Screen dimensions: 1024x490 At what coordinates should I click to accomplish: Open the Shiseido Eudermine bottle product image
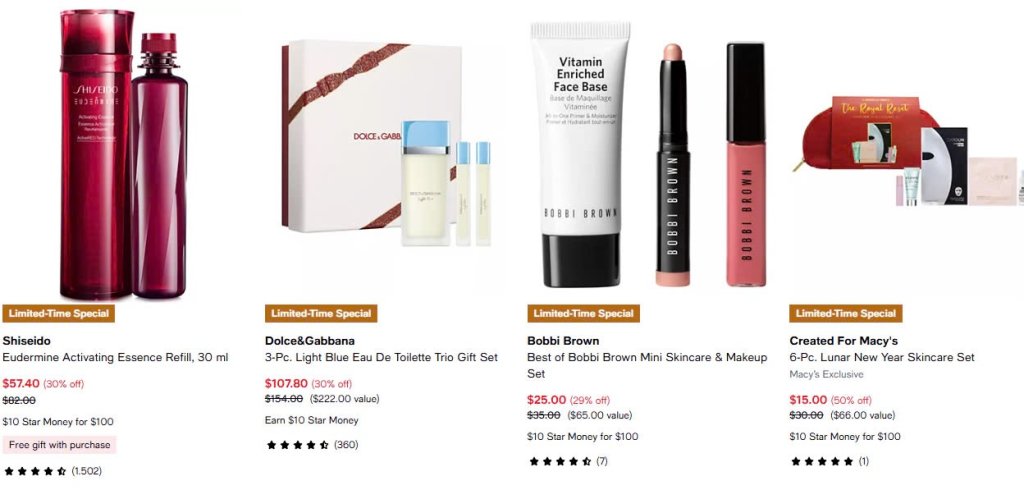click(x=123, y=154)
